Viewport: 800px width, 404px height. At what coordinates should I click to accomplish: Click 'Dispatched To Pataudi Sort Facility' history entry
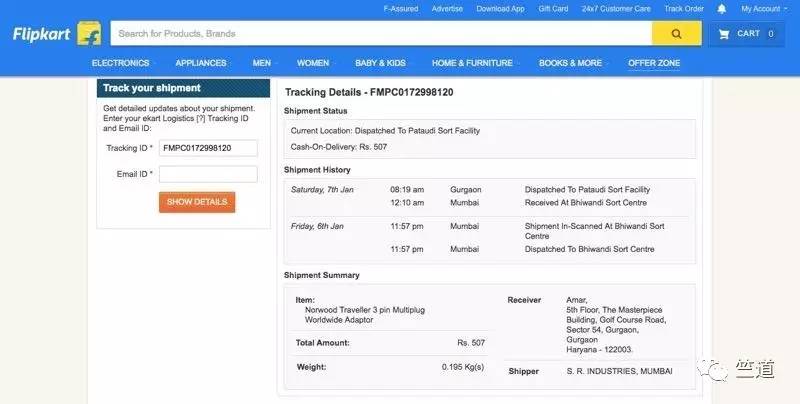[587, 190]
